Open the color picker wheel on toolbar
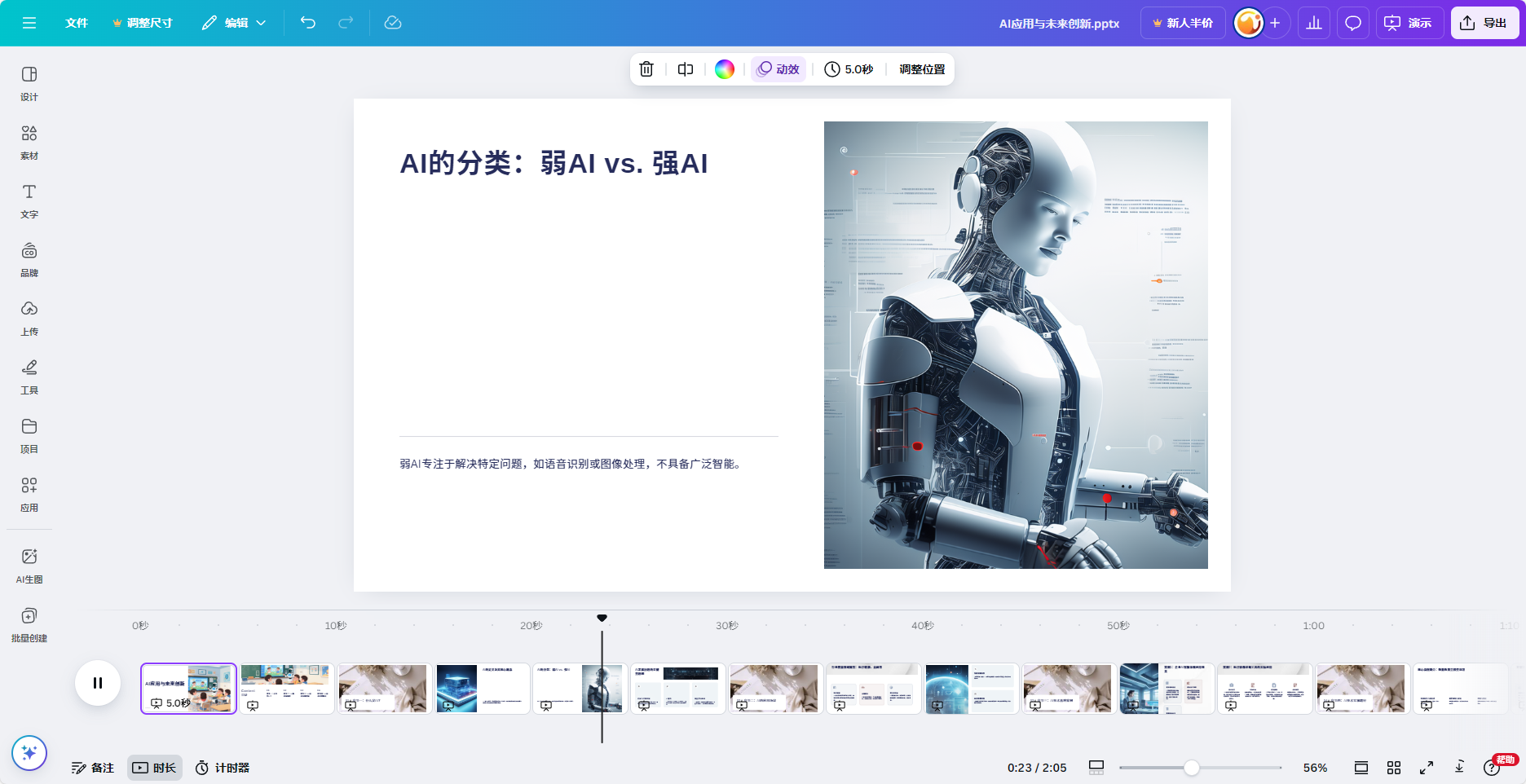 click(724, 69)
